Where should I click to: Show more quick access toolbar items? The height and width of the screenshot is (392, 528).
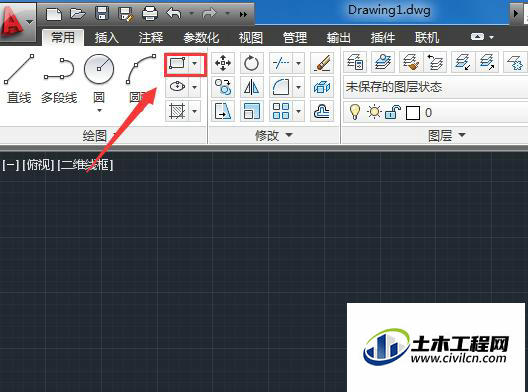(243, 14)
